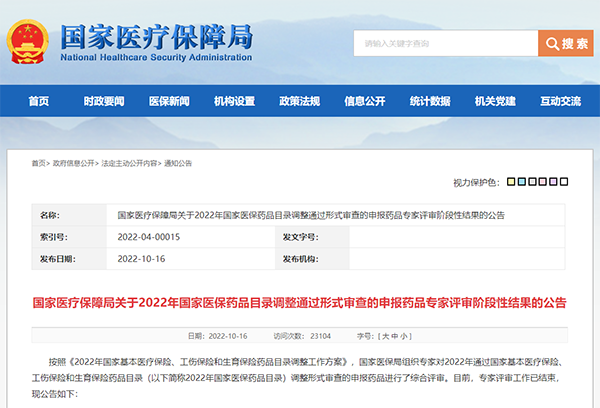
Task: Select 统计数据 in the navigation bar
Action: 430,101
